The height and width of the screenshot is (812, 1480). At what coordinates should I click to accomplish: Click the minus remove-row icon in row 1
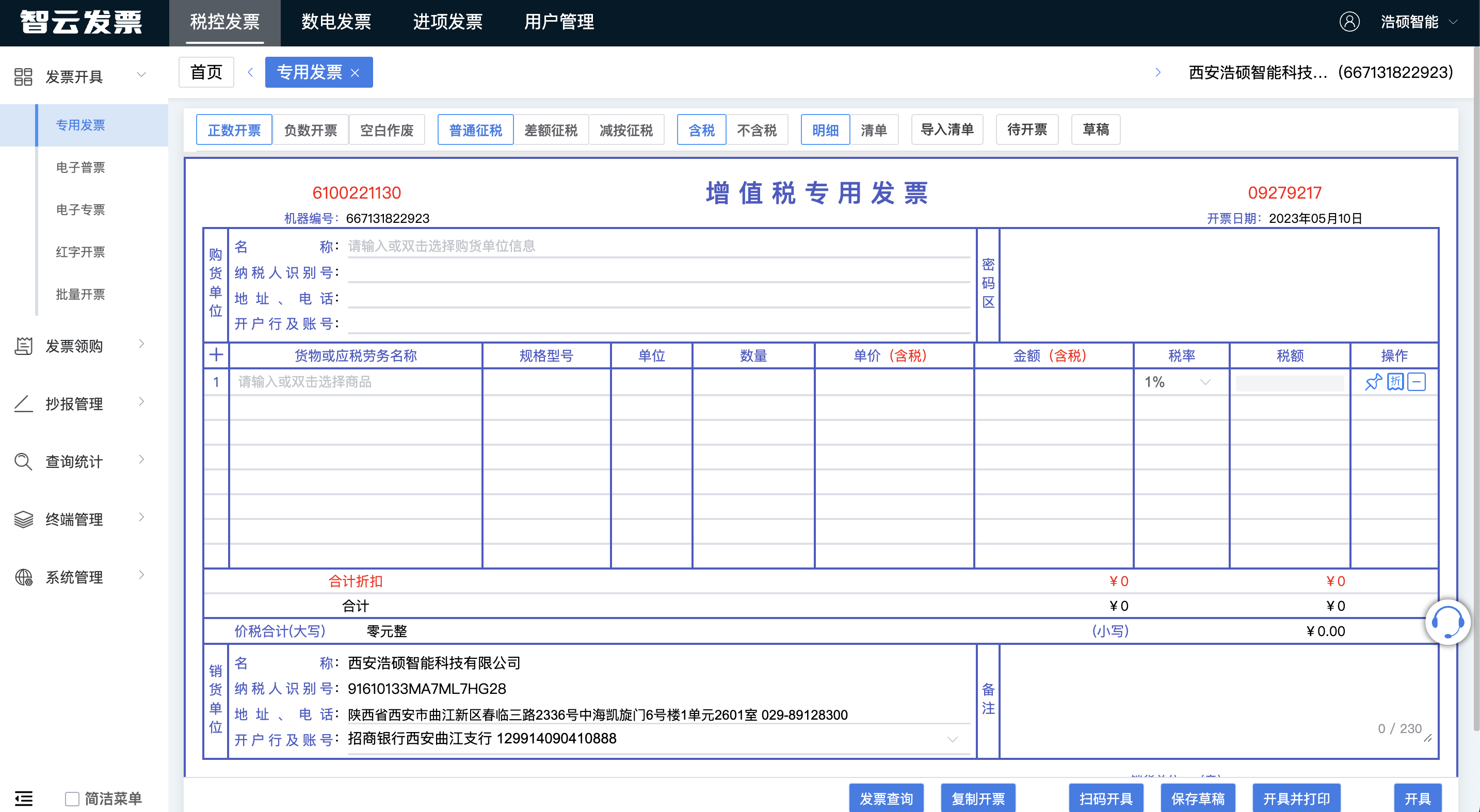click(1417, 382)
